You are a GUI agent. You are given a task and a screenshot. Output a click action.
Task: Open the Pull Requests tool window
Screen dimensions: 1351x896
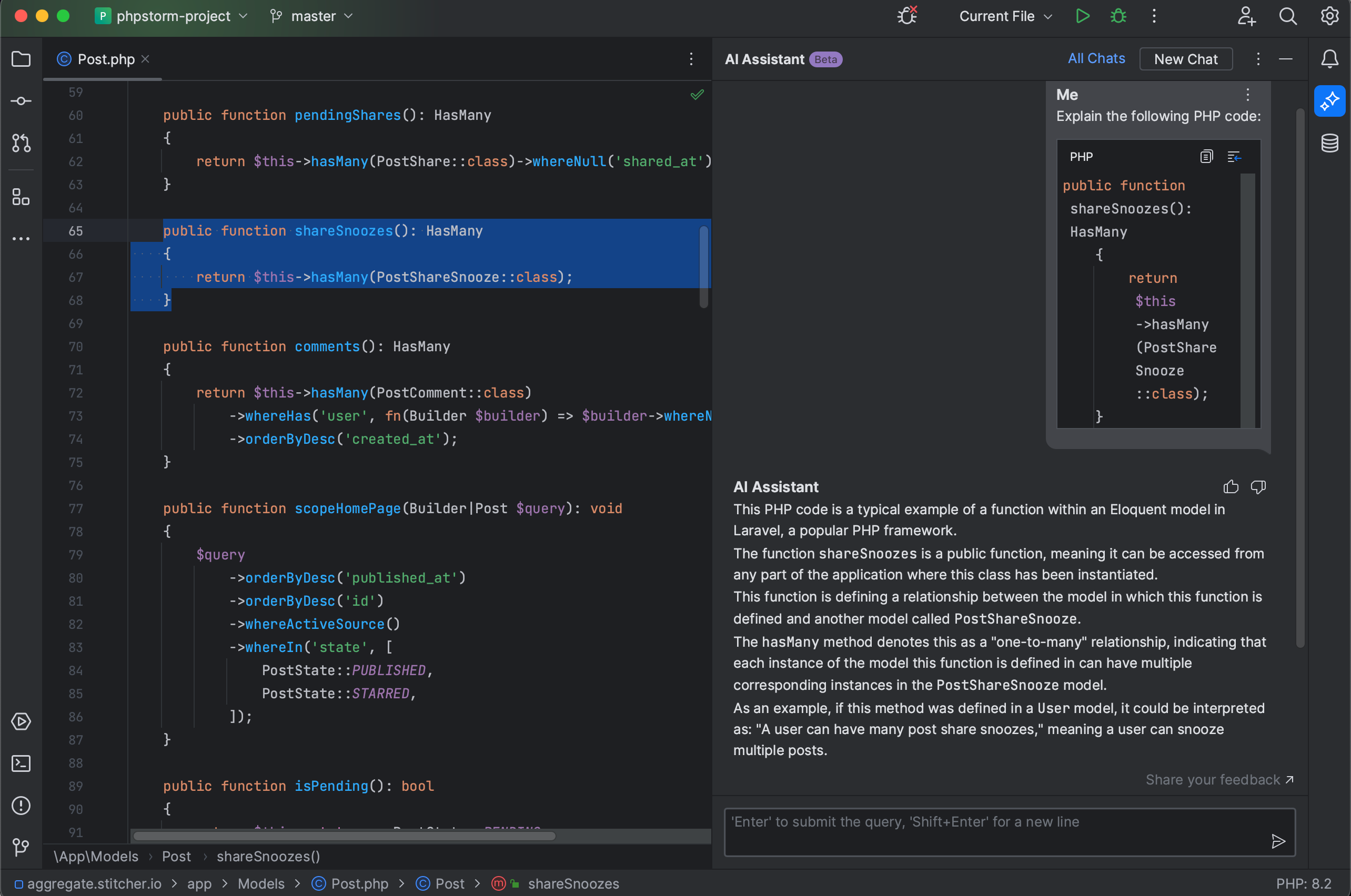[x=21, y=144]
